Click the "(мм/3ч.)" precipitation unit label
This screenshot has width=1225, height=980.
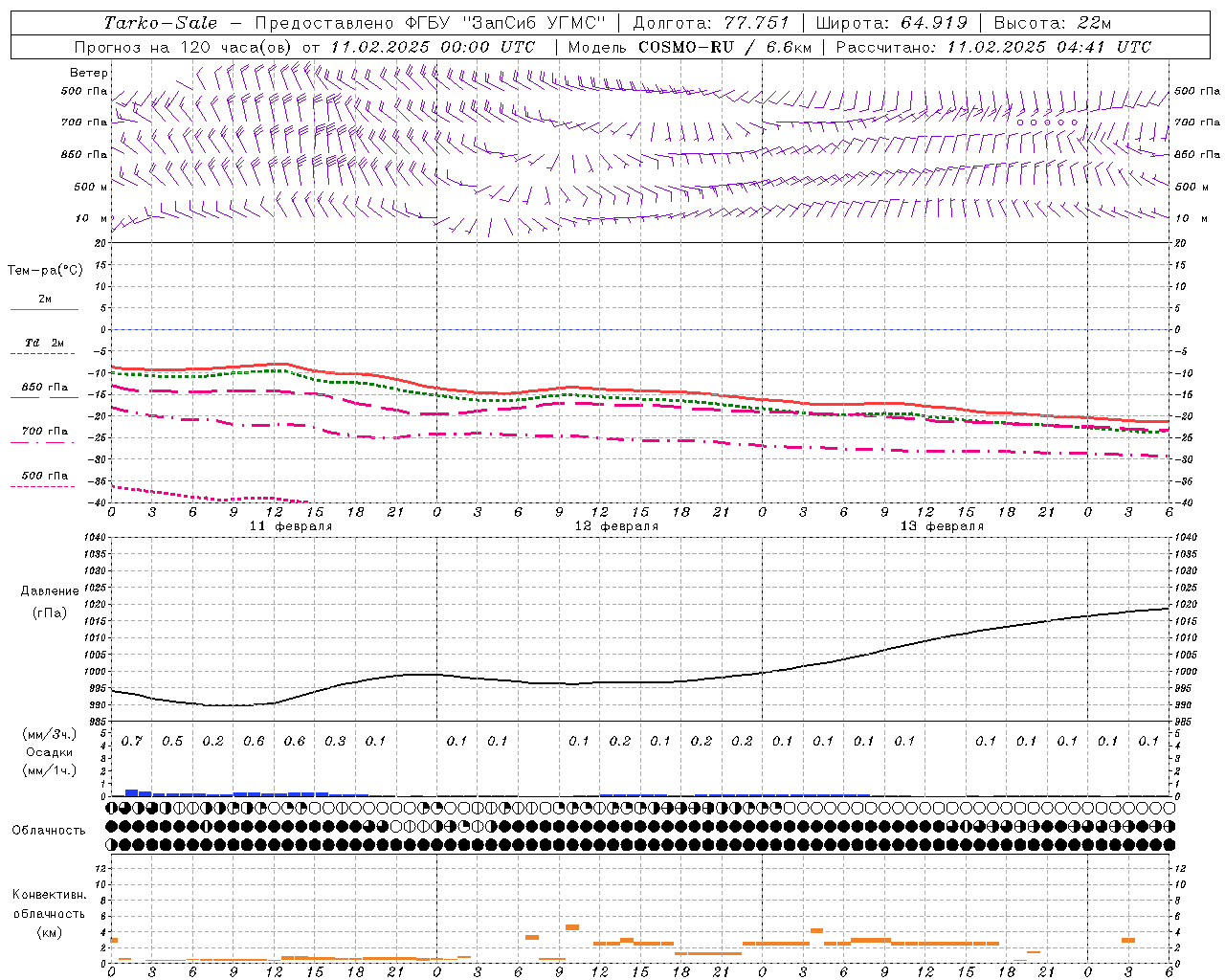[x=50, y=734]
